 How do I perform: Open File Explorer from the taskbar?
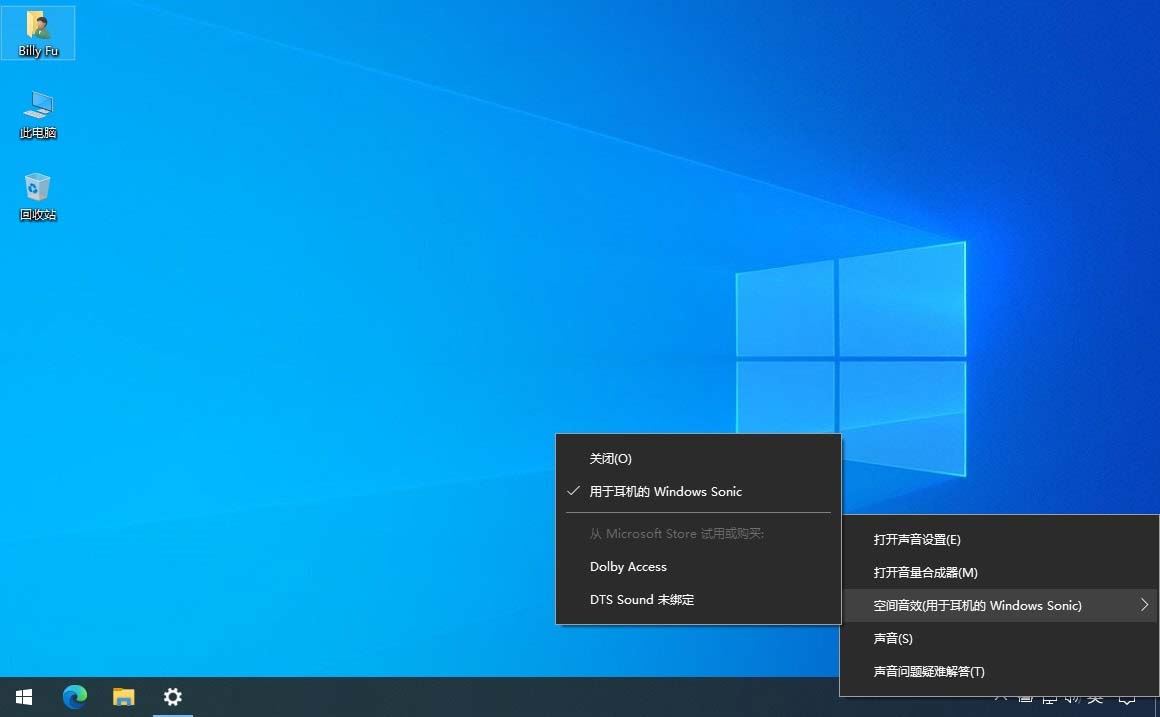click(123, 697)
